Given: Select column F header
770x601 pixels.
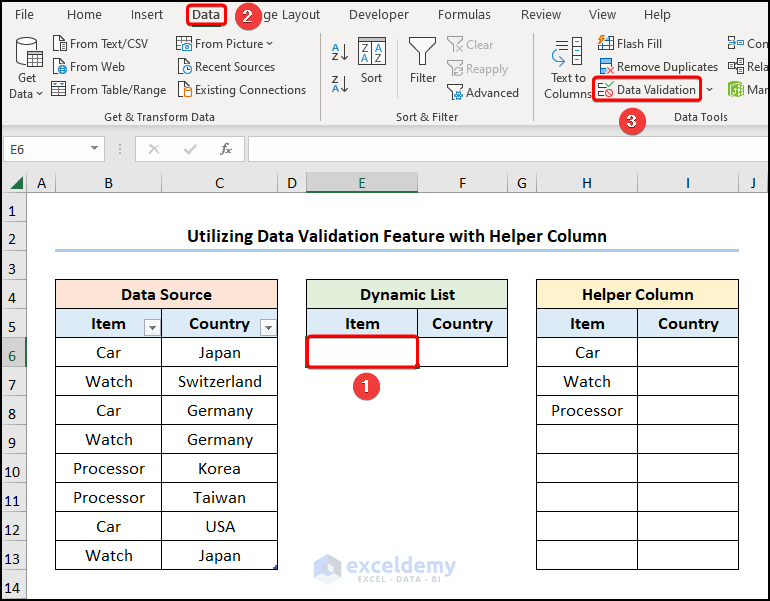Looking at the screenshot, I should click(x=462, y=183).
